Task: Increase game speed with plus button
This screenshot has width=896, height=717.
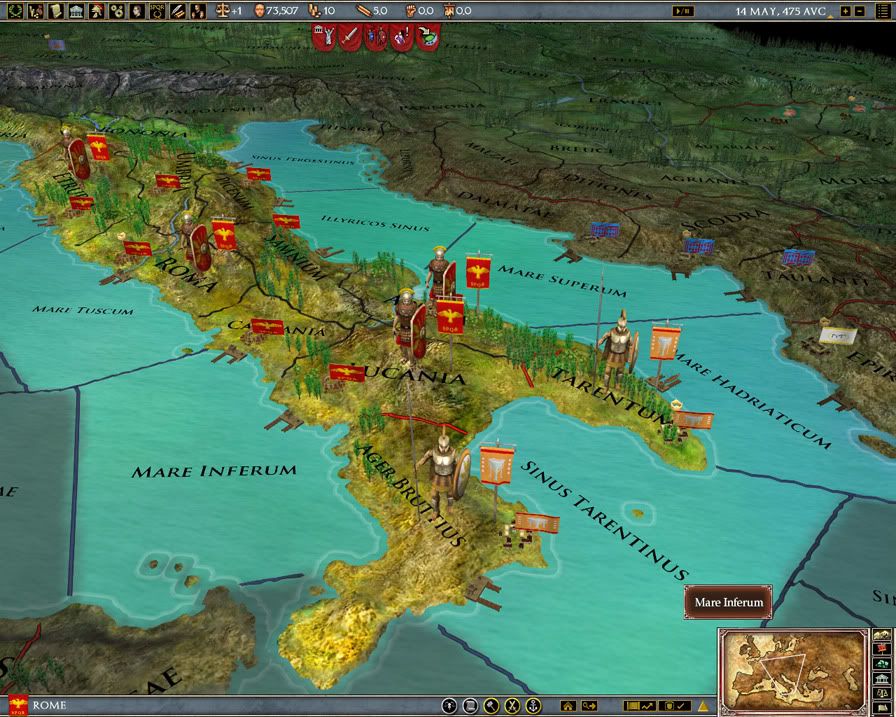Action: pos(846,11)
